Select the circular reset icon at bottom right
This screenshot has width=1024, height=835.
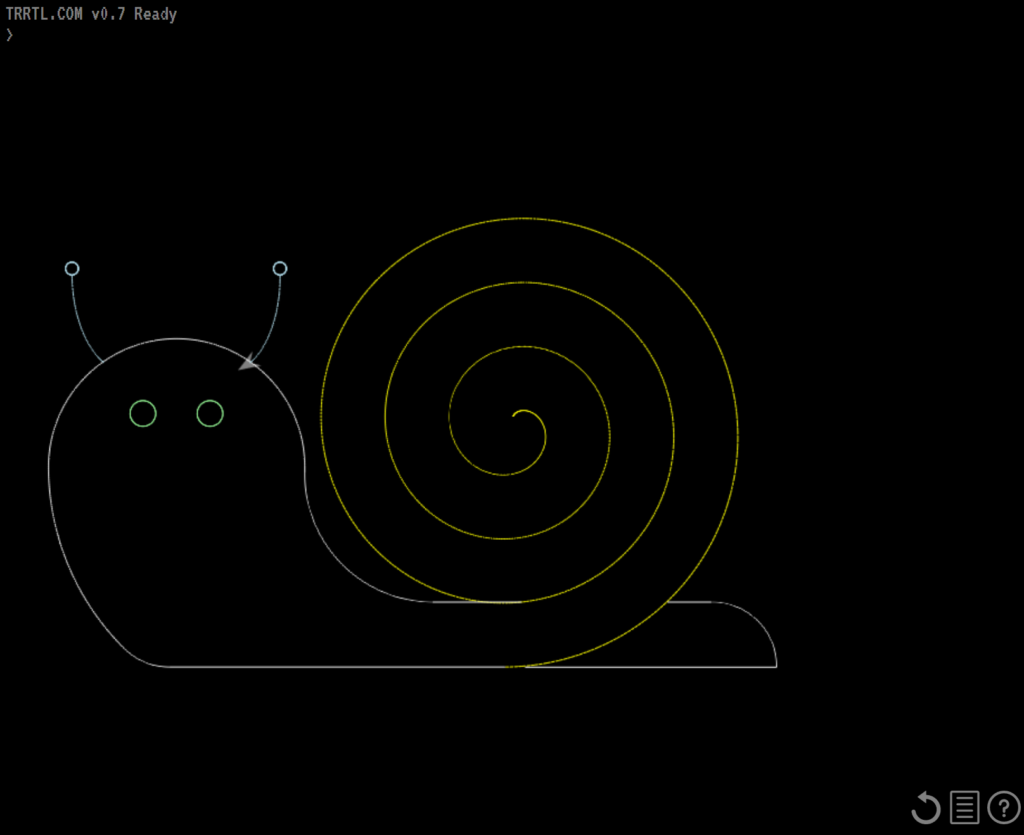click(x=925, y=807)
